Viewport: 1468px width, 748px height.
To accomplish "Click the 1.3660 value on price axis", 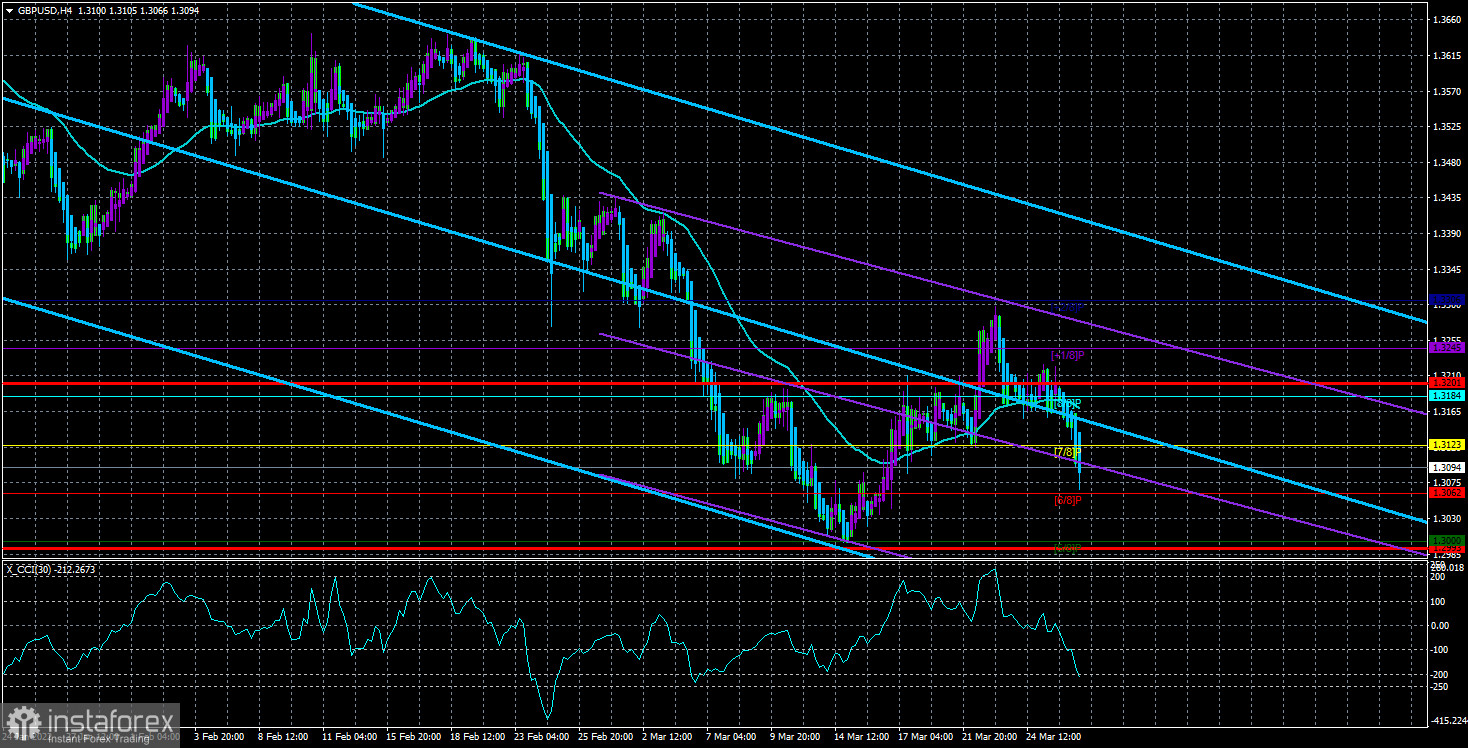I will click(1447, 20).
